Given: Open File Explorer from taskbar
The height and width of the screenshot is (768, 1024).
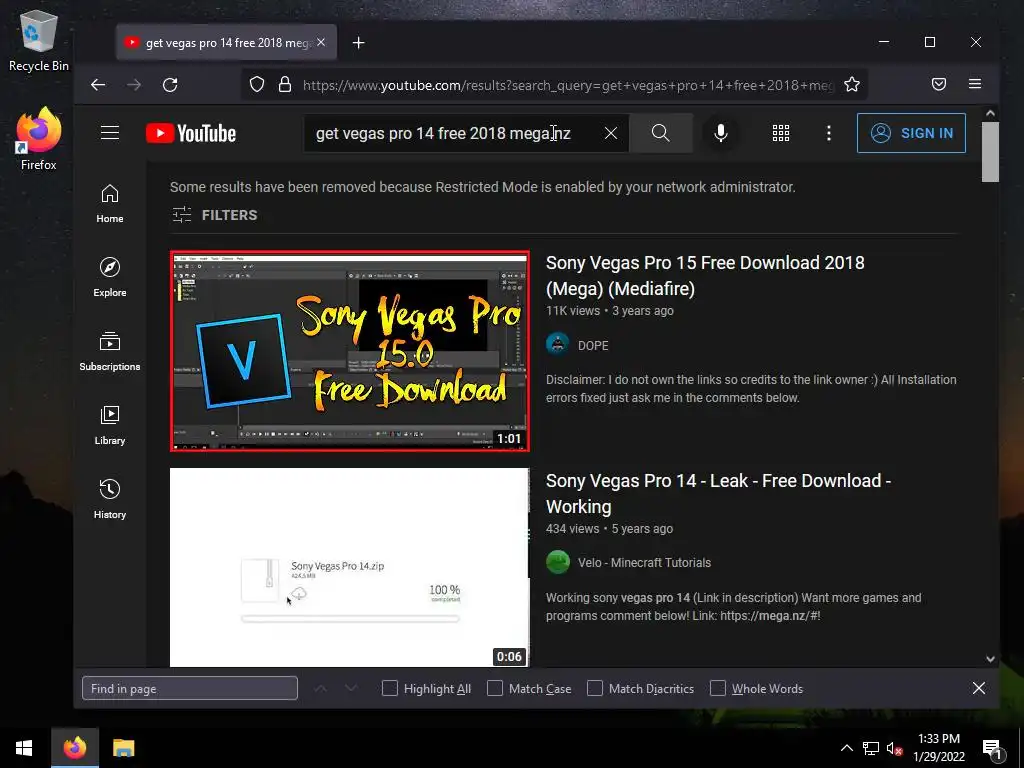Looking at the screenshot, I should 123,748.
